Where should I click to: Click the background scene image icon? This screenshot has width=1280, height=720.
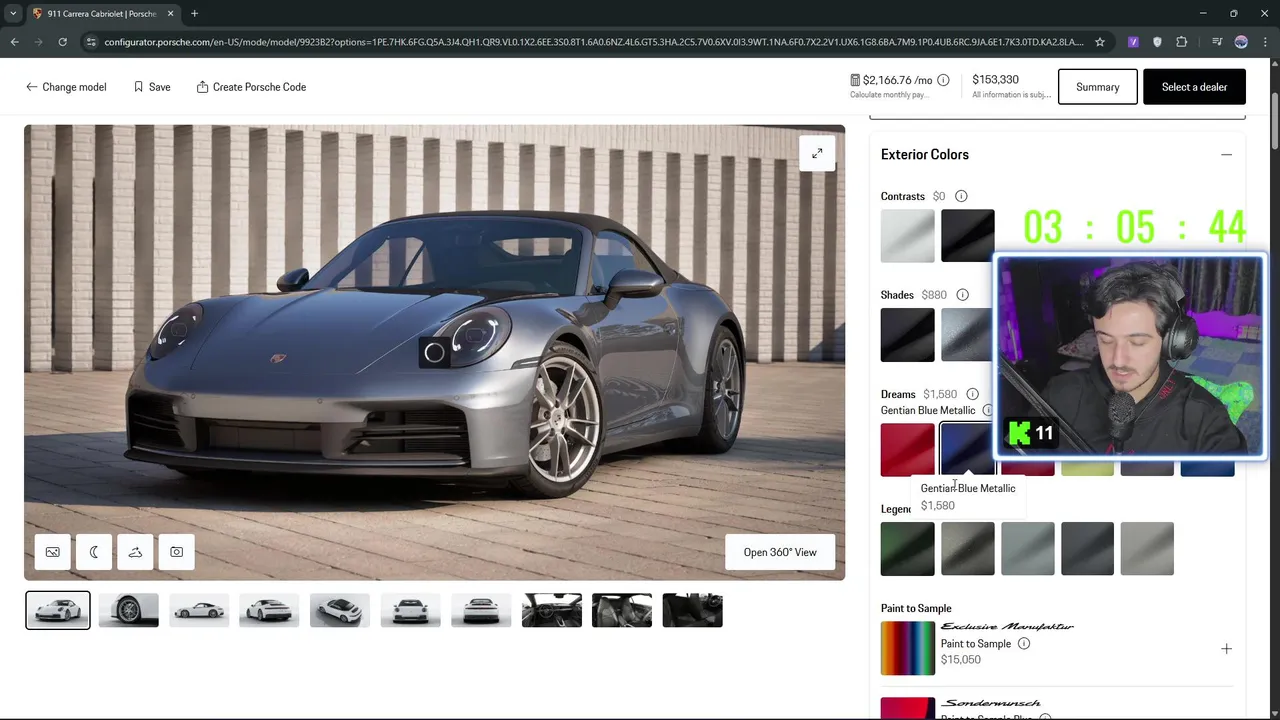click(x=53, y=552)
